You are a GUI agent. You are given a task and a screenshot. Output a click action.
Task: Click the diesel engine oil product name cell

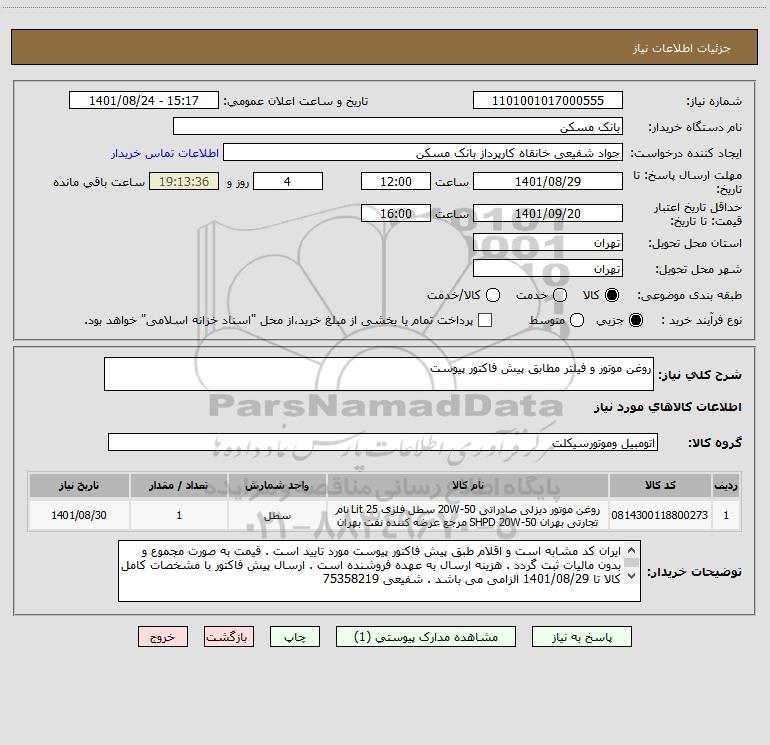click(468, 515)
